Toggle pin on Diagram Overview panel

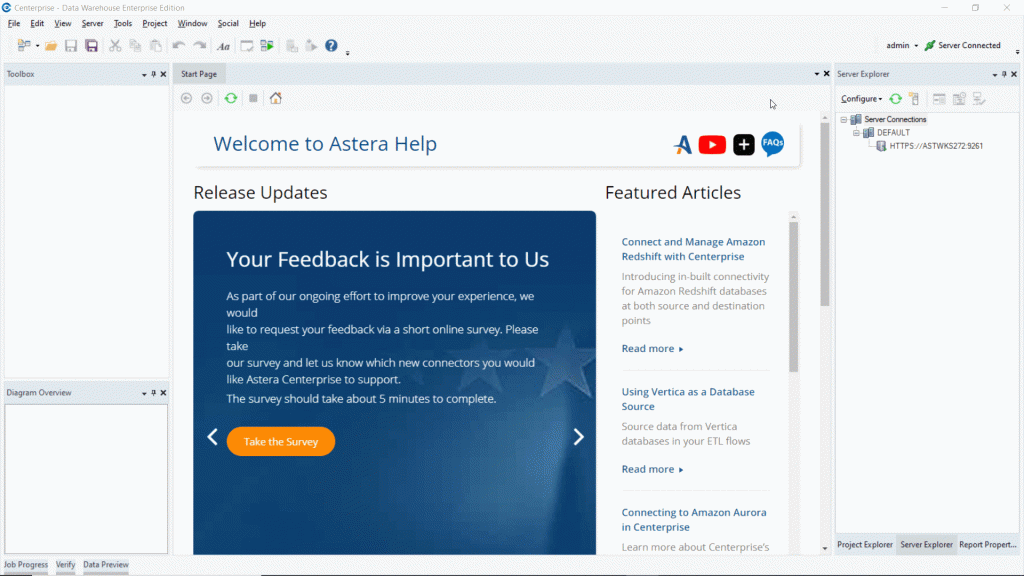[153, 393]
